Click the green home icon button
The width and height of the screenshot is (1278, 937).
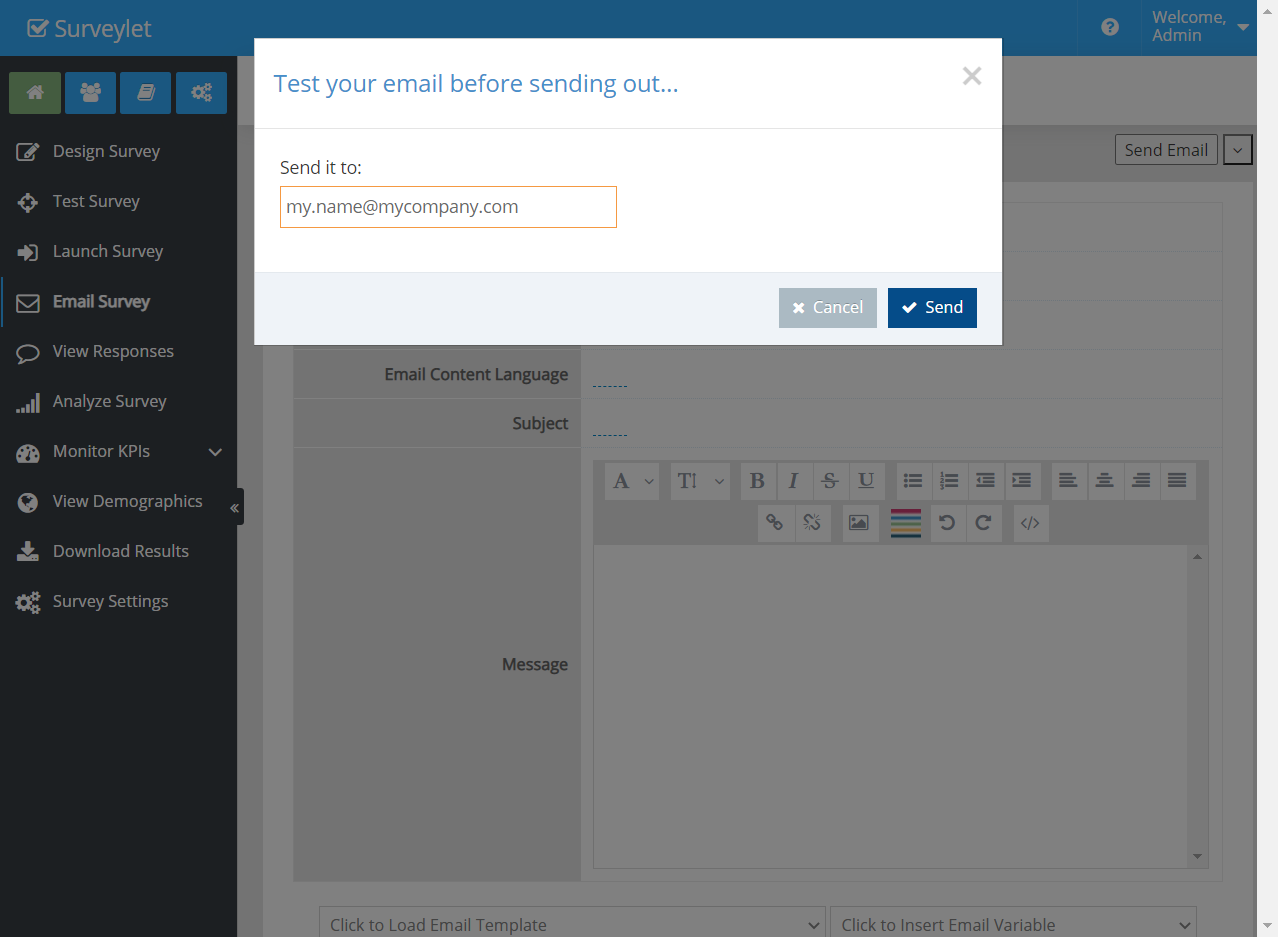pyautogui.click(x=35, y=93)
